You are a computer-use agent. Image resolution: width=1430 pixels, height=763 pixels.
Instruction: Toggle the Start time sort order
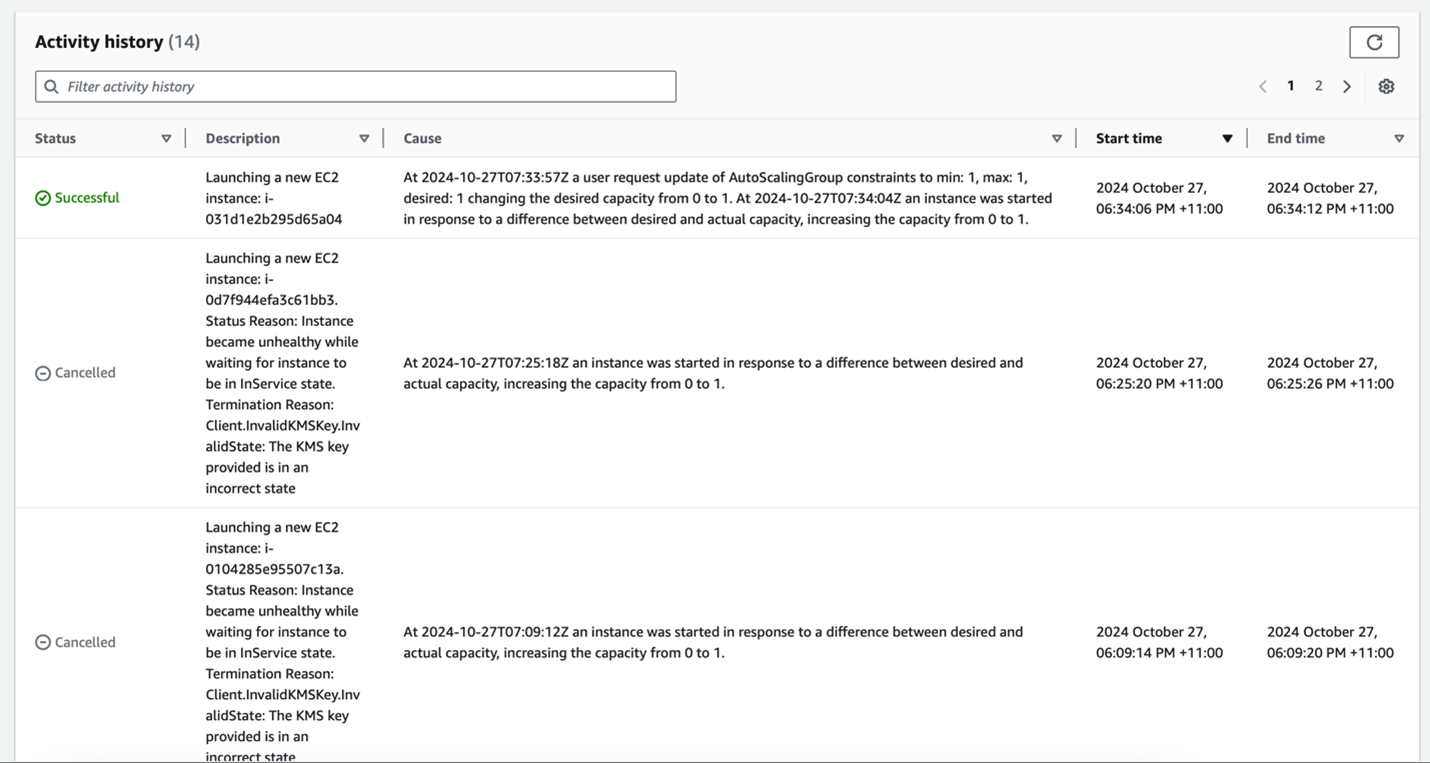tap(1227, 138)
